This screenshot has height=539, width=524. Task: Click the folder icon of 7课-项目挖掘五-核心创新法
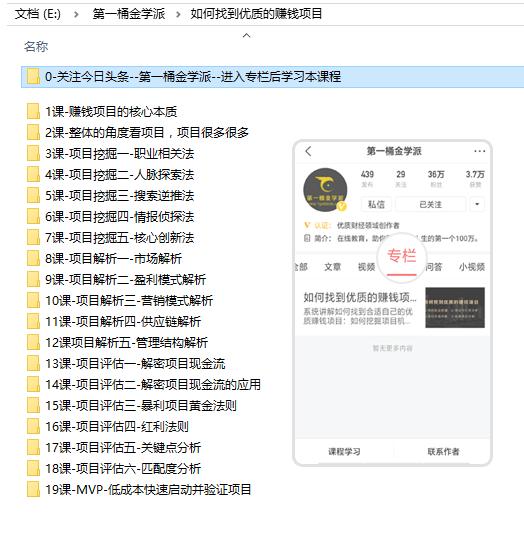coord(33,238)
